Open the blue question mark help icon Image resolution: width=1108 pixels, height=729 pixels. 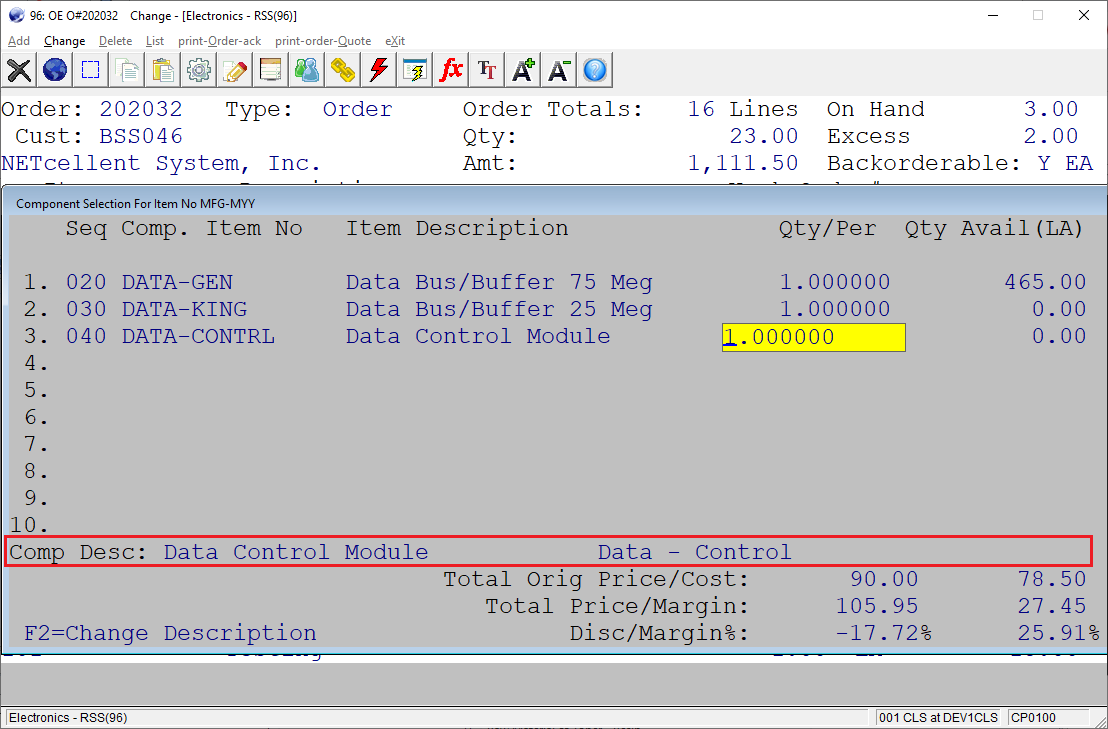pyautogui.click(x=596, y=70)
